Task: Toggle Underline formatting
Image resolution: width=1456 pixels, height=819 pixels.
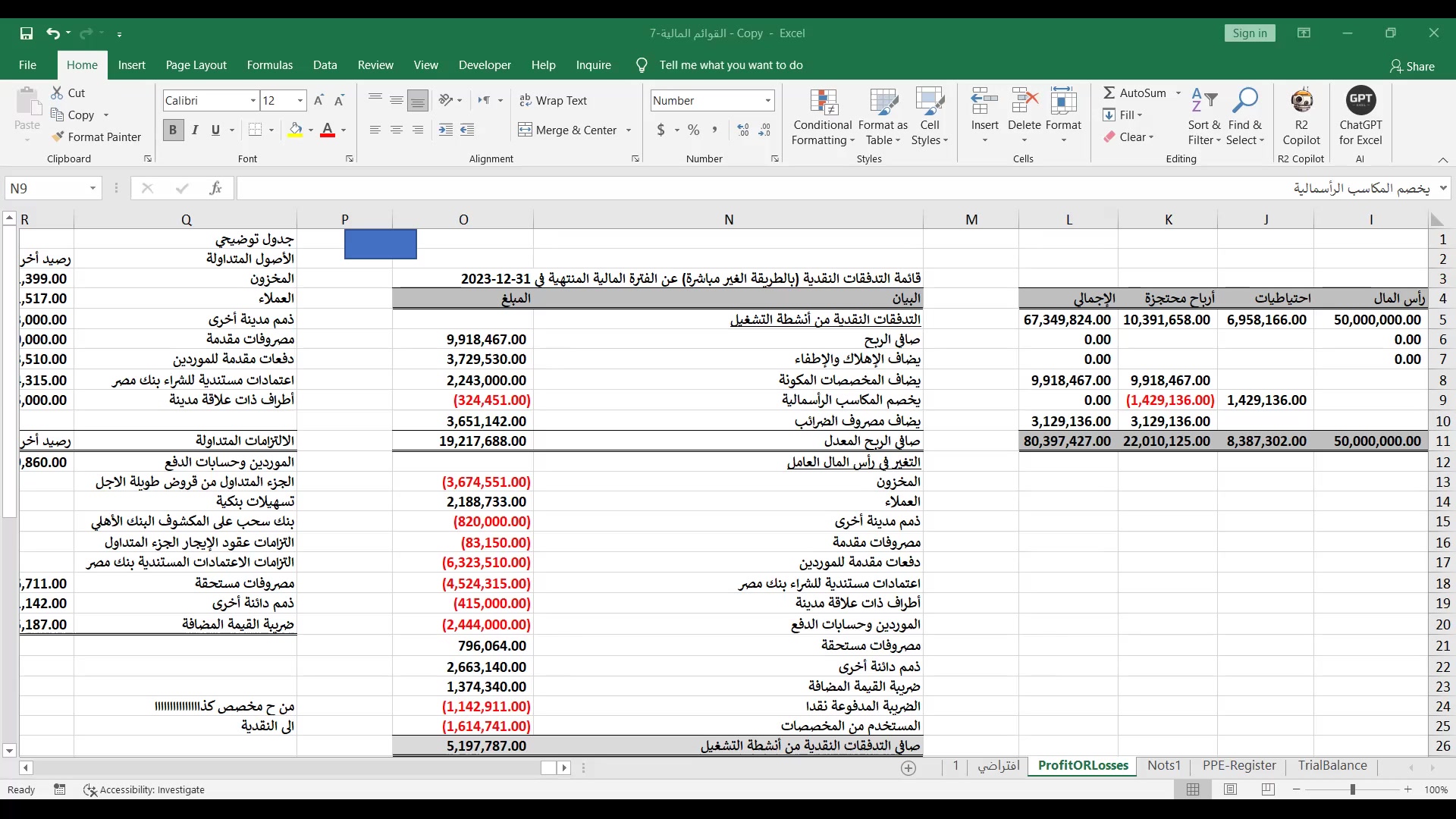Action: click(215, 130)
